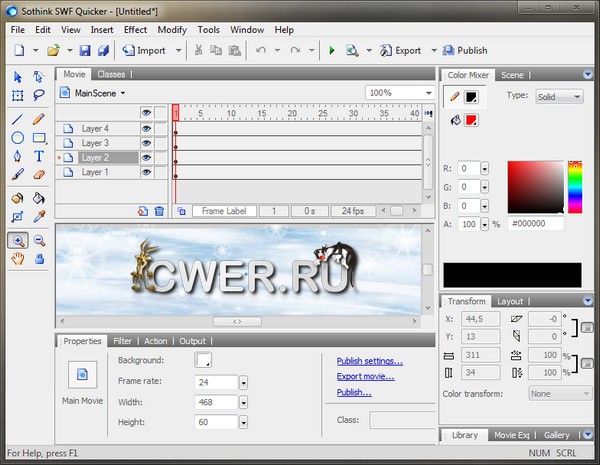
Task: Click the Publish settings link
Action: point(370,361)
